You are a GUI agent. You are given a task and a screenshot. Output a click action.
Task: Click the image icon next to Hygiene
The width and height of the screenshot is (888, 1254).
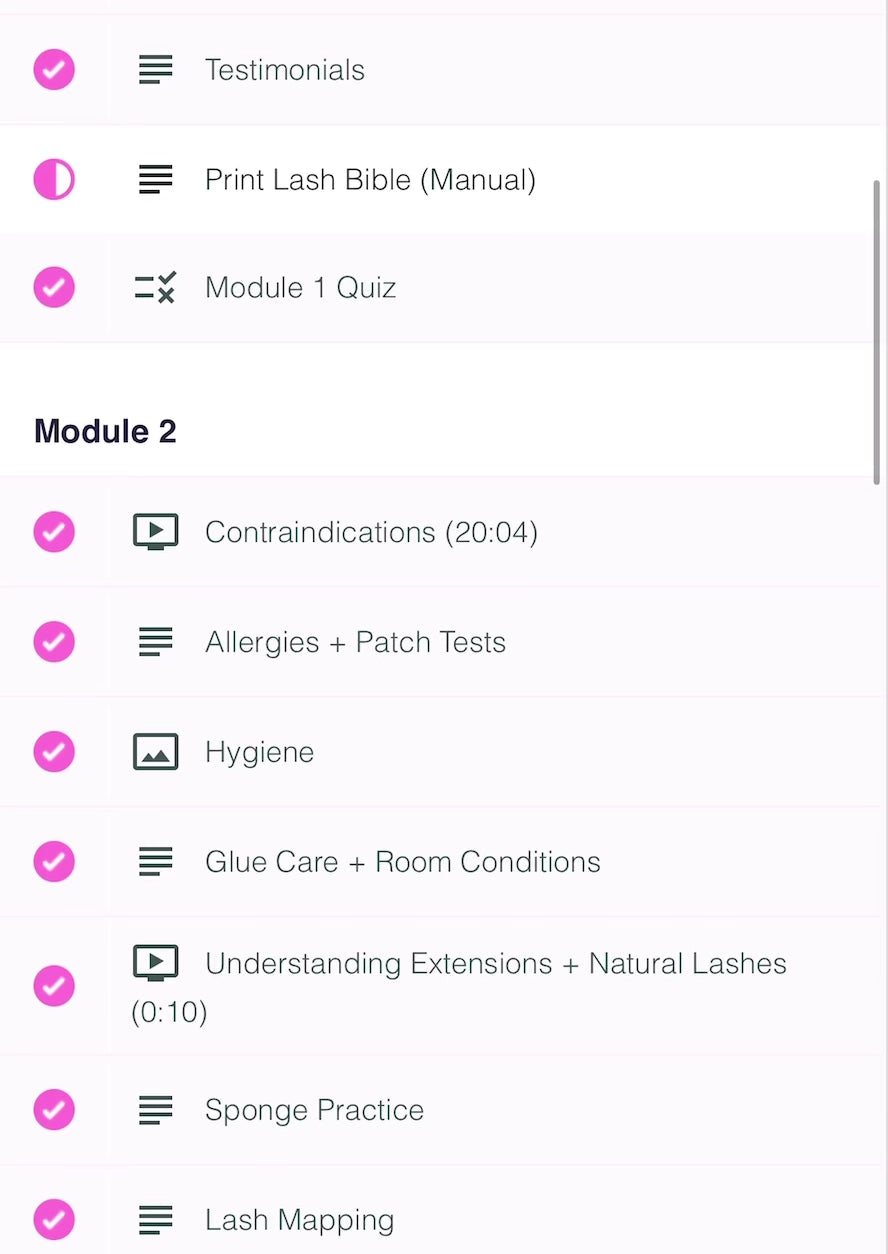click(155, 752)
